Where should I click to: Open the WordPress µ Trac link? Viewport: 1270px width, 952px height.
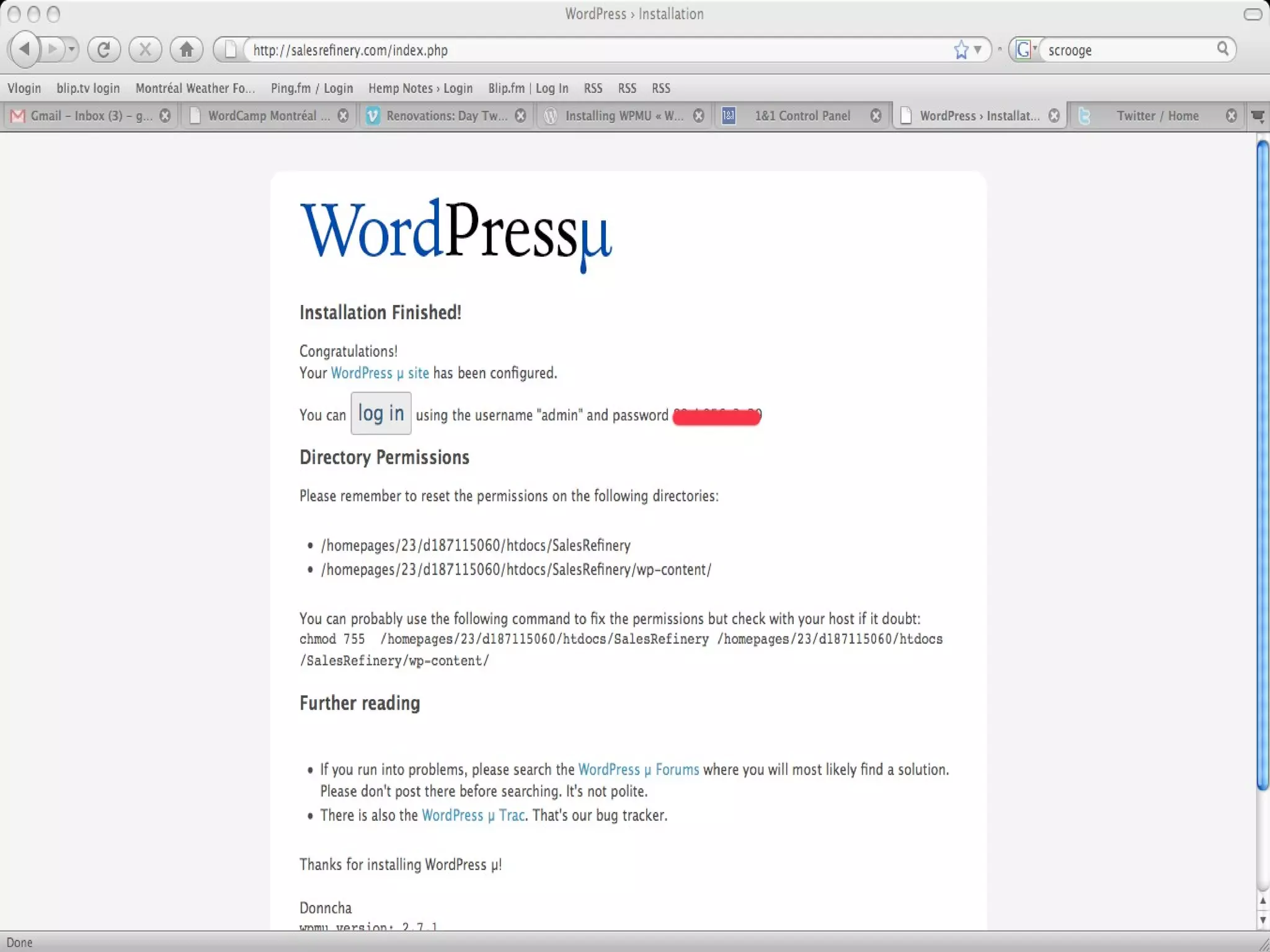pyautogui.click(x=473, y=816)
